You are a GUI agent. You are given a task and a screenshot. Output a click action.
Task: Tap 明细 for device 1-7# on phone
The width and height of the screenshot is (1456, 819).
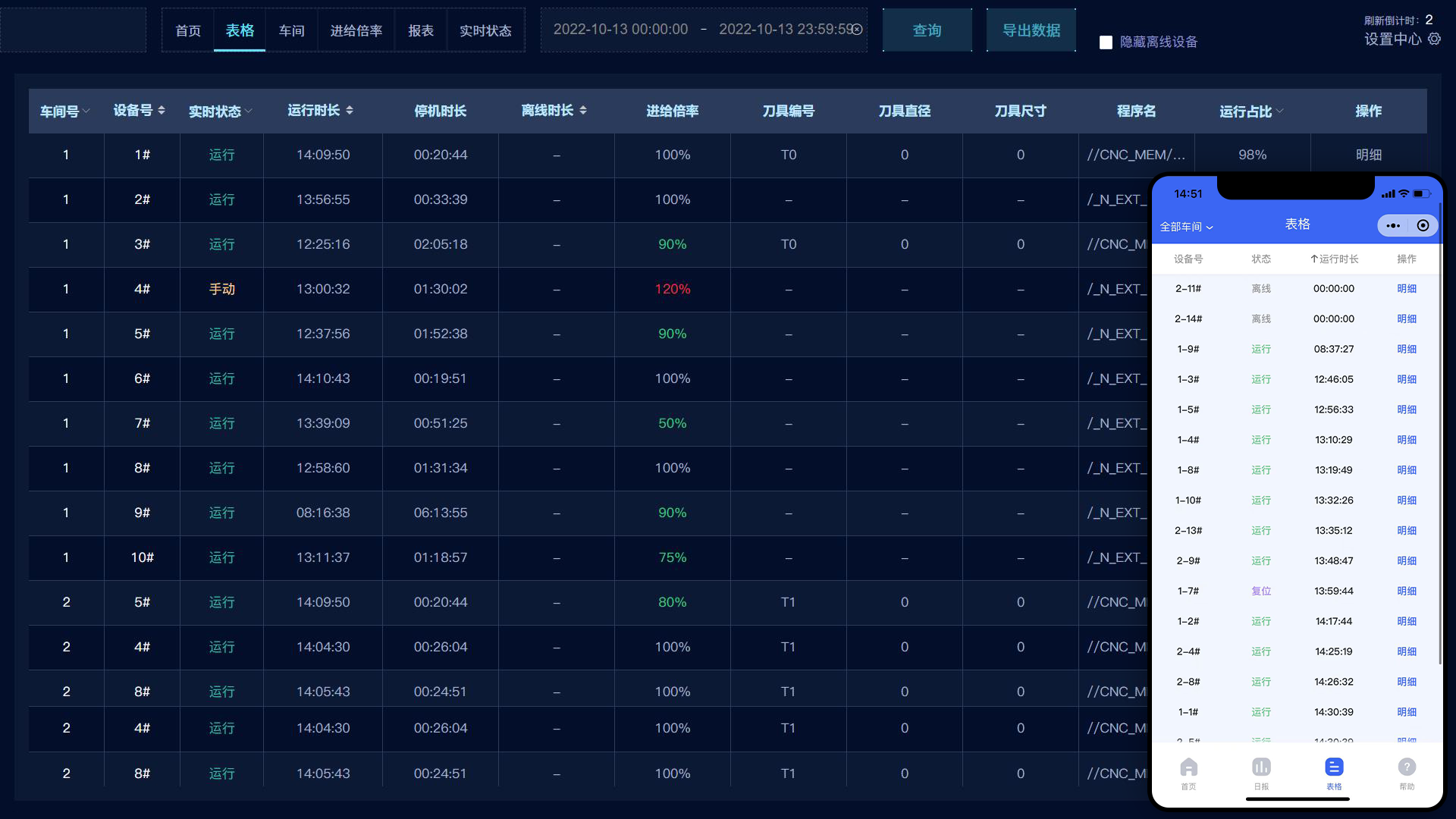point(1407,591)
